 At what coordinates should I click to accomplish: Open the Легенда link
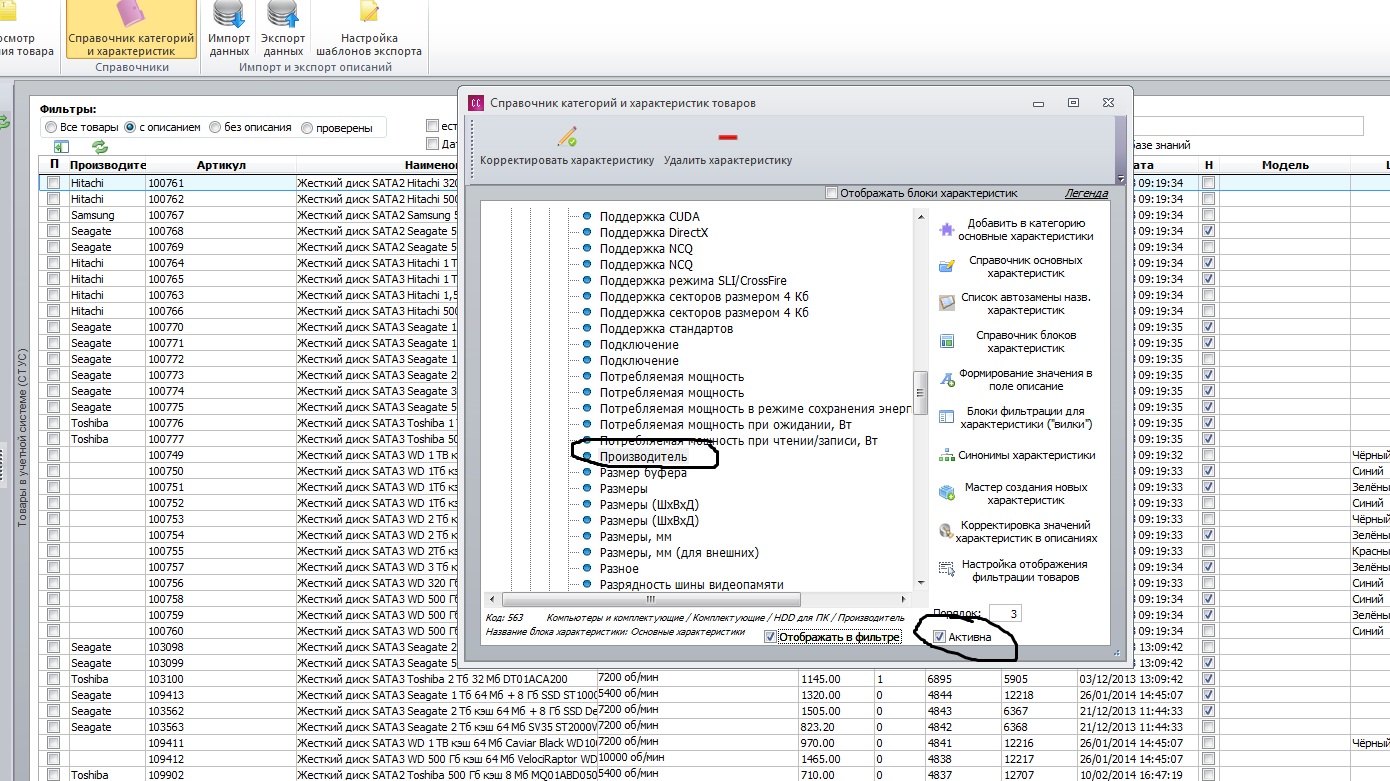(1086, 194)
